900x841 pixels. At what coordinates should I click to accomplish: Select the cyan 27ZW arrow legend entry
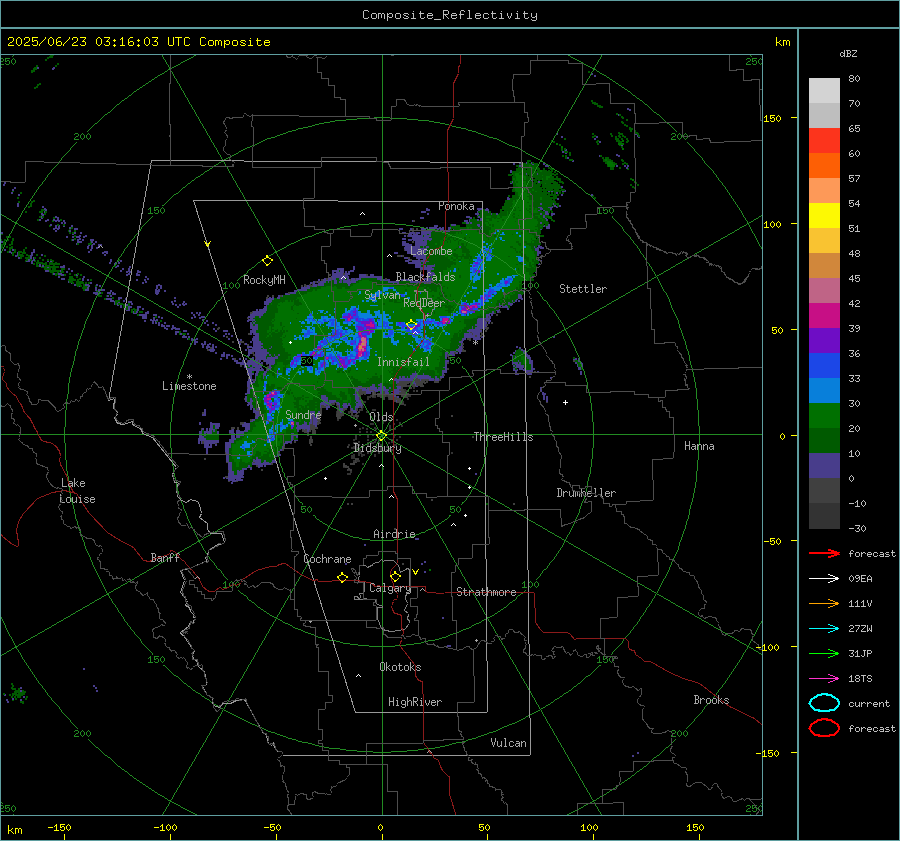click(x=824, y=629)
